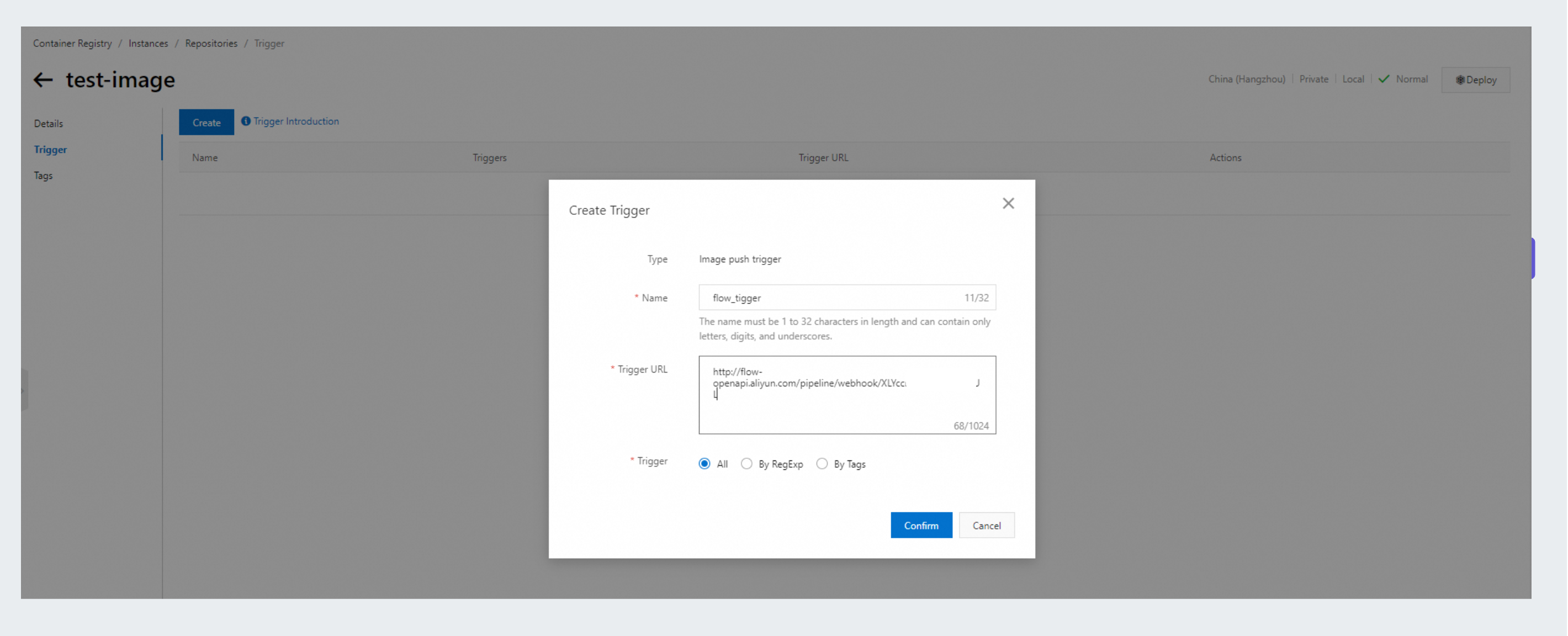
Task: Open the Trigger sidebar tab
Action: [51, 150]
